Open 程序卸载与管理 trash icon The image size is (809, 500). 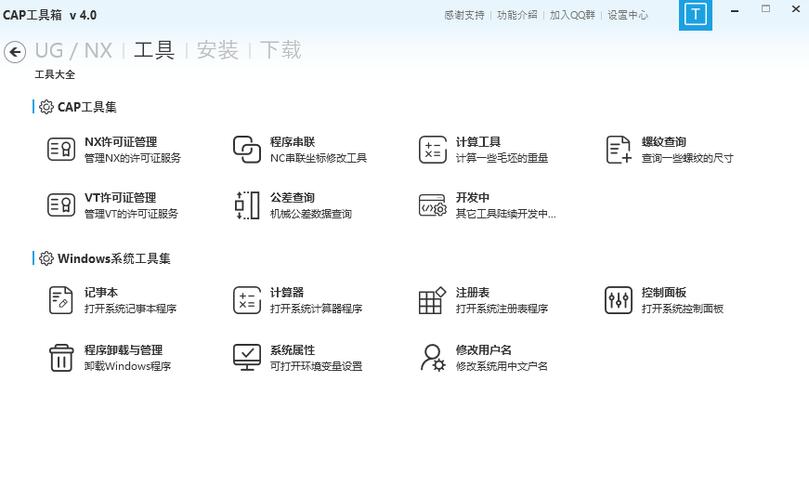coord(61,358)
